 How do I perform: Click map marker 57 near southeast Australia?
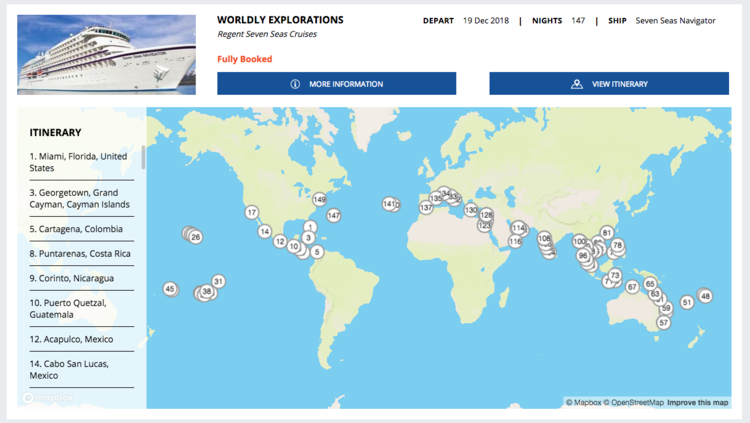point(663,323)
